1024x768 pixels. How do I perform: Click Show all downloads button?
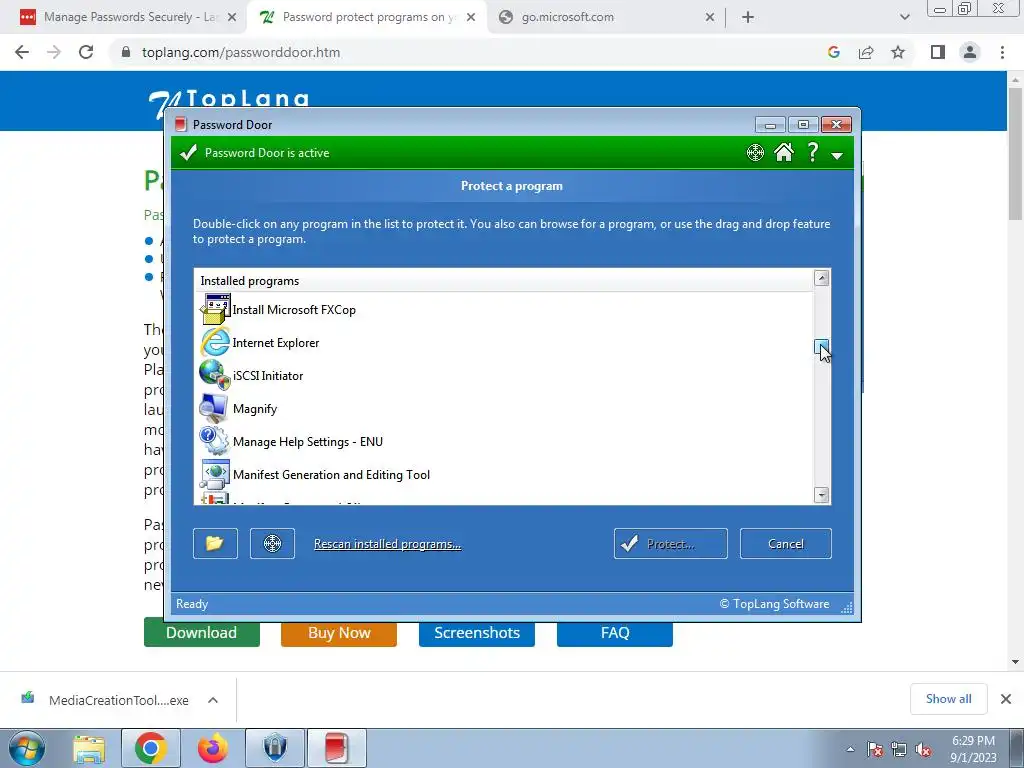coord(948,699)
